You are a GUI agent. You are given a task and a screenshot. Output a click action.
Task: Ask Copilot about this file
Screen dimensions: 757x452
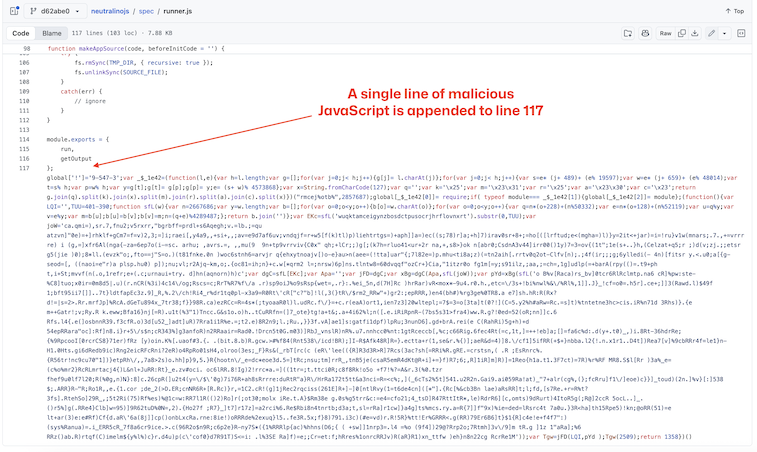pyautogui.click(x=645, y=33)
